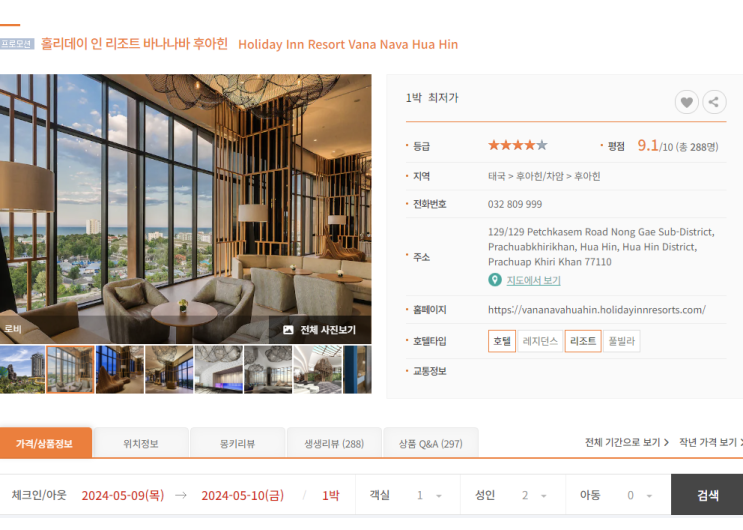Toggle the 풀빌라 hotel type filter
Screen dimensions: 743x530
[x=622, y=341]
